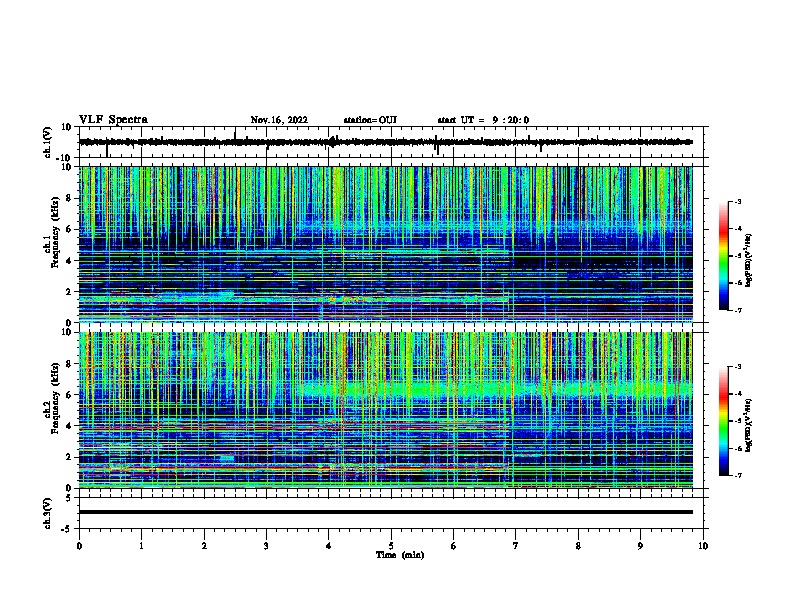Click the "ch.1(V)" waveform axis label
Viewport: 792px width, 612px height.
48,142
